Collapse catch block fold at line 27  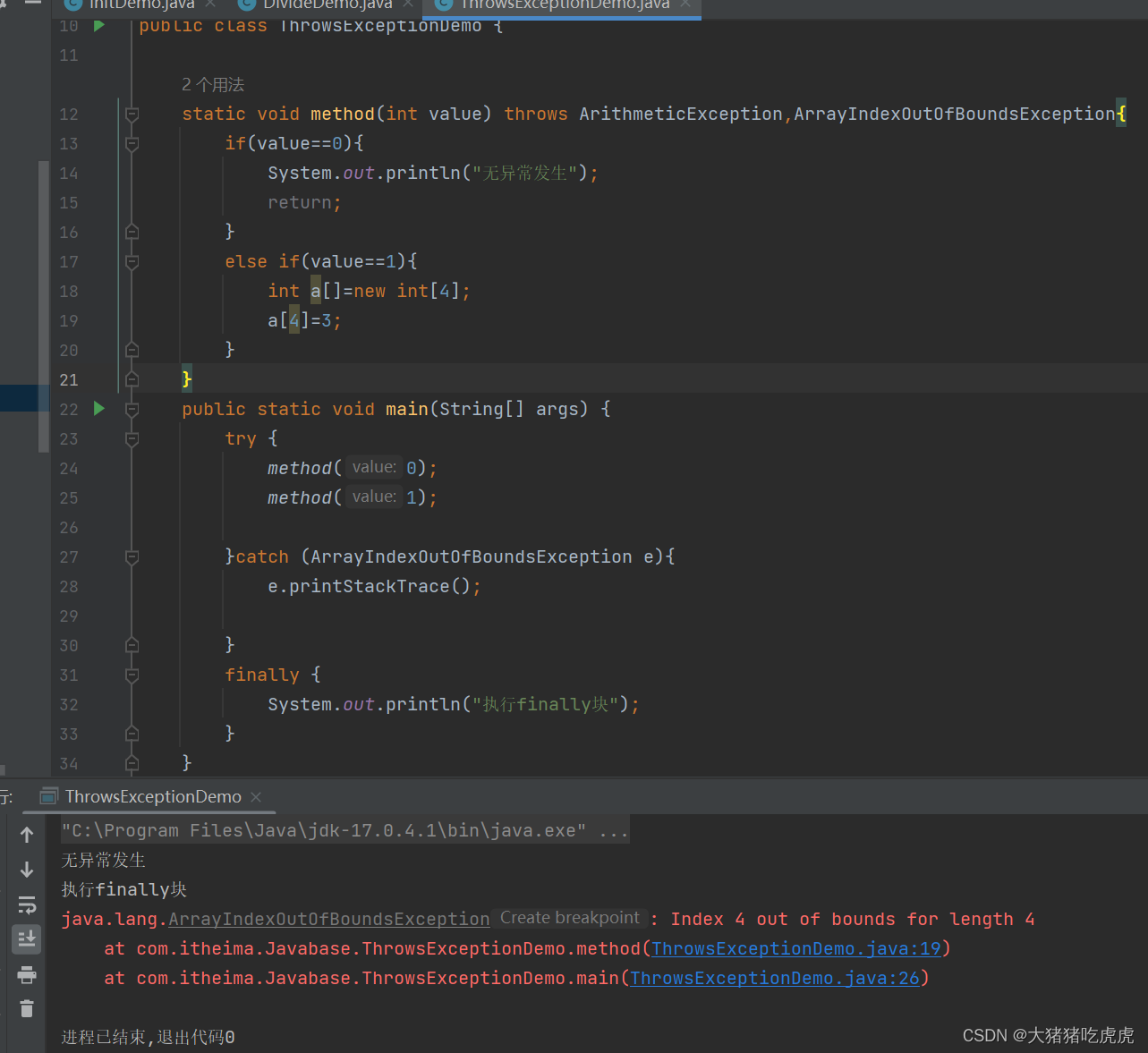(x=132, y=556)
